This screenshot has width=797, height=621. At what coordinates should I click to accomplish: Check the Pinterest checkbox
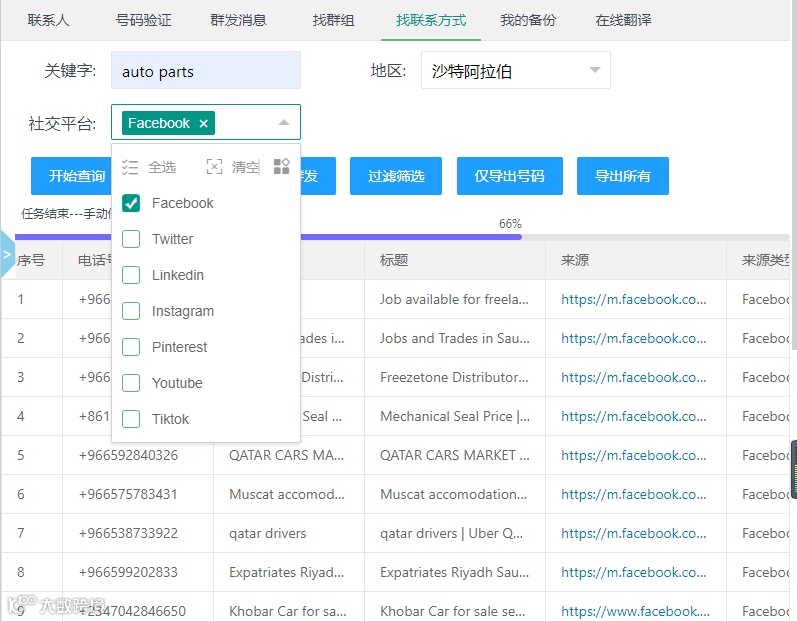(131, 347)
